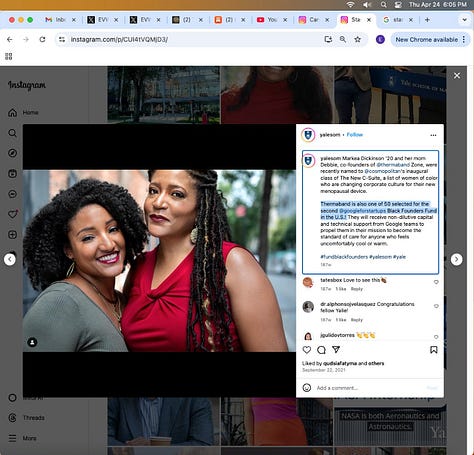
Task: Reply to tatesbox's comment
Action: coord(356,289)
